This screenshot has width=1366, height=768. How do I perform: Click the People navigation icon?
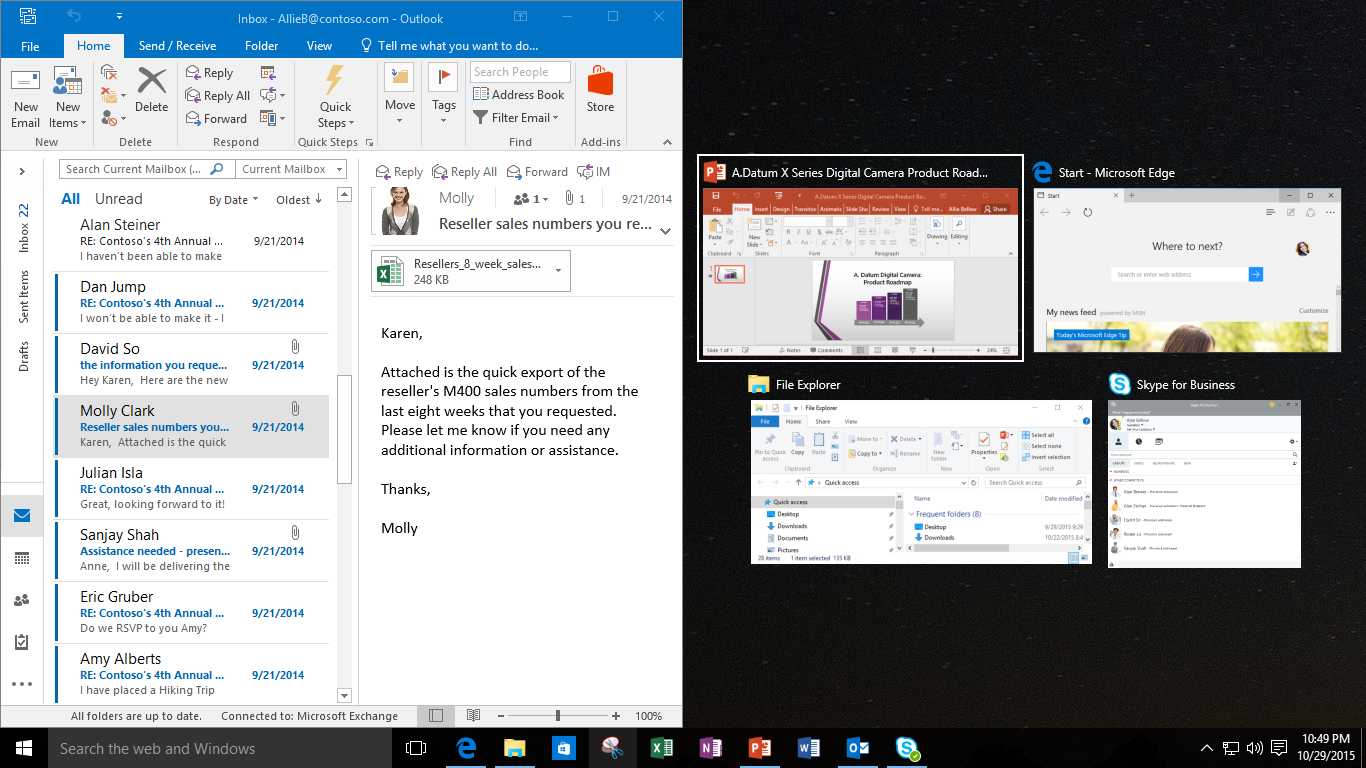point(22,600)
